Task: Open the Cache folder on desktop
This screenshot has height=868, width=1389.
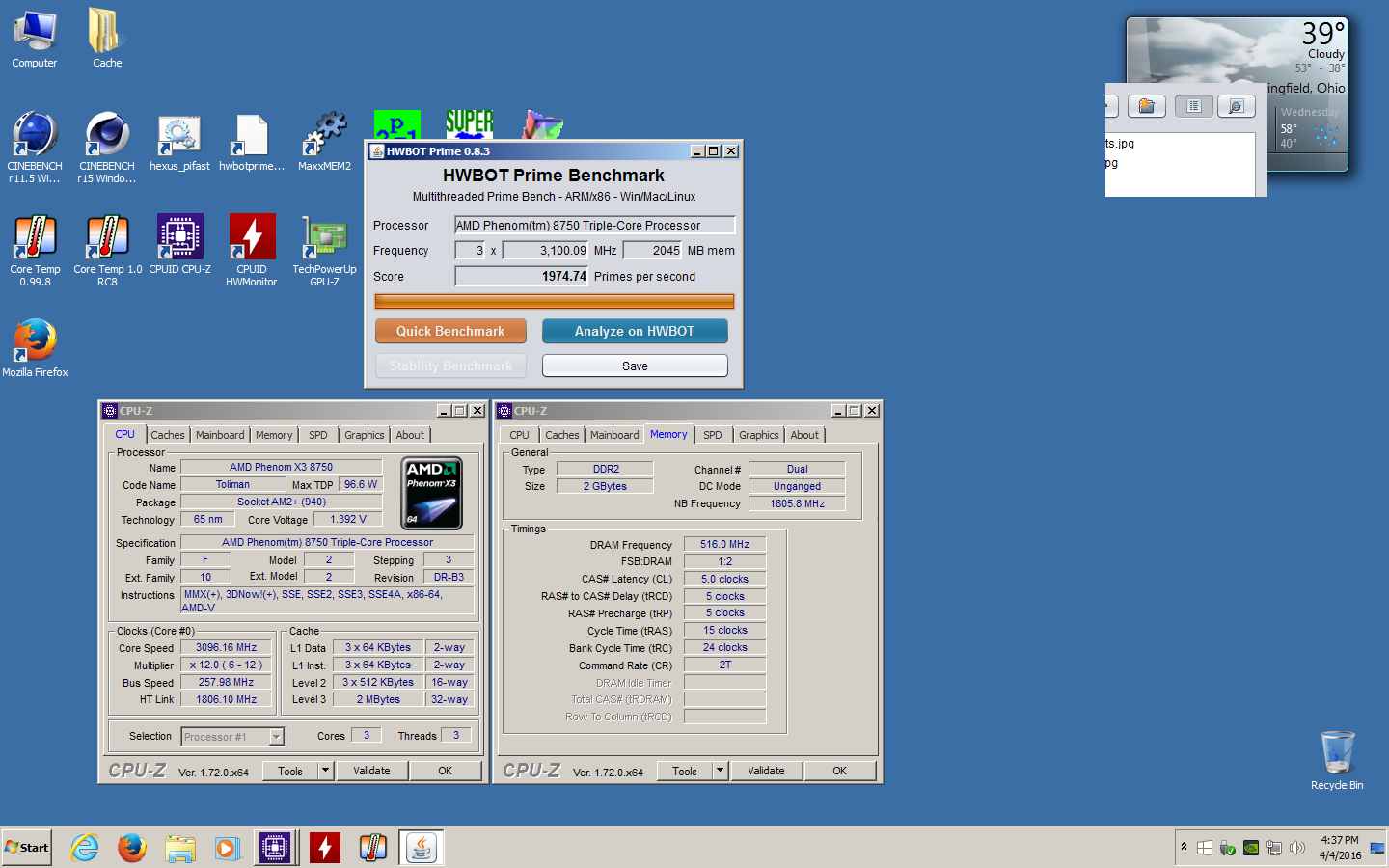Action: click(x=106, y=40)
